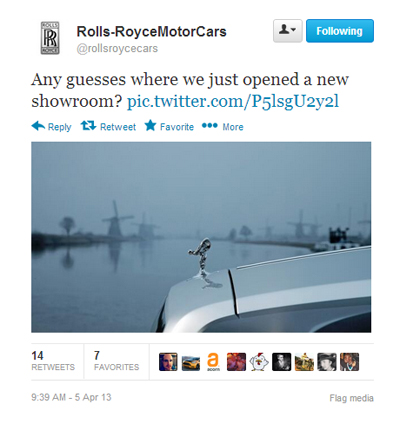Open the pic.twitter.com/P5lsgU2y2l link

(x=233, y=101)
